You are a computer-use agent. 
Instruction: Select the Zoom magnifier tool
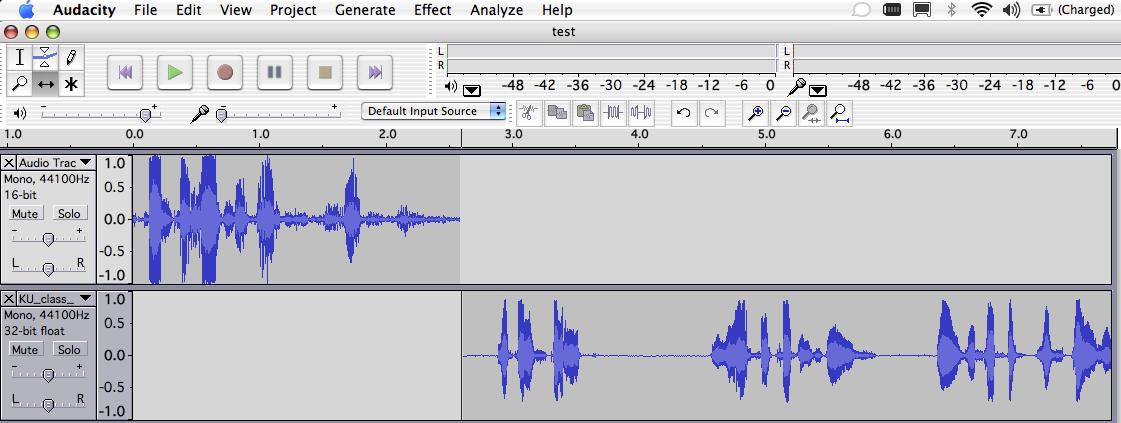[x=20, y=84]
